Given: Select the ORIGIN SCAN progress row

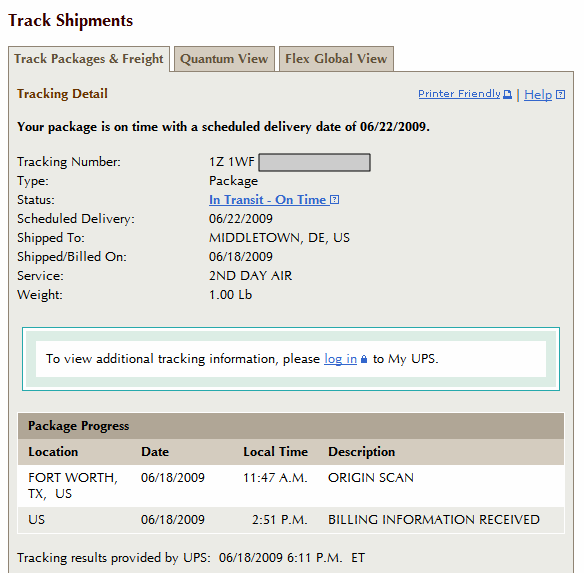Looking at the screenshot, I should [291, 485].
